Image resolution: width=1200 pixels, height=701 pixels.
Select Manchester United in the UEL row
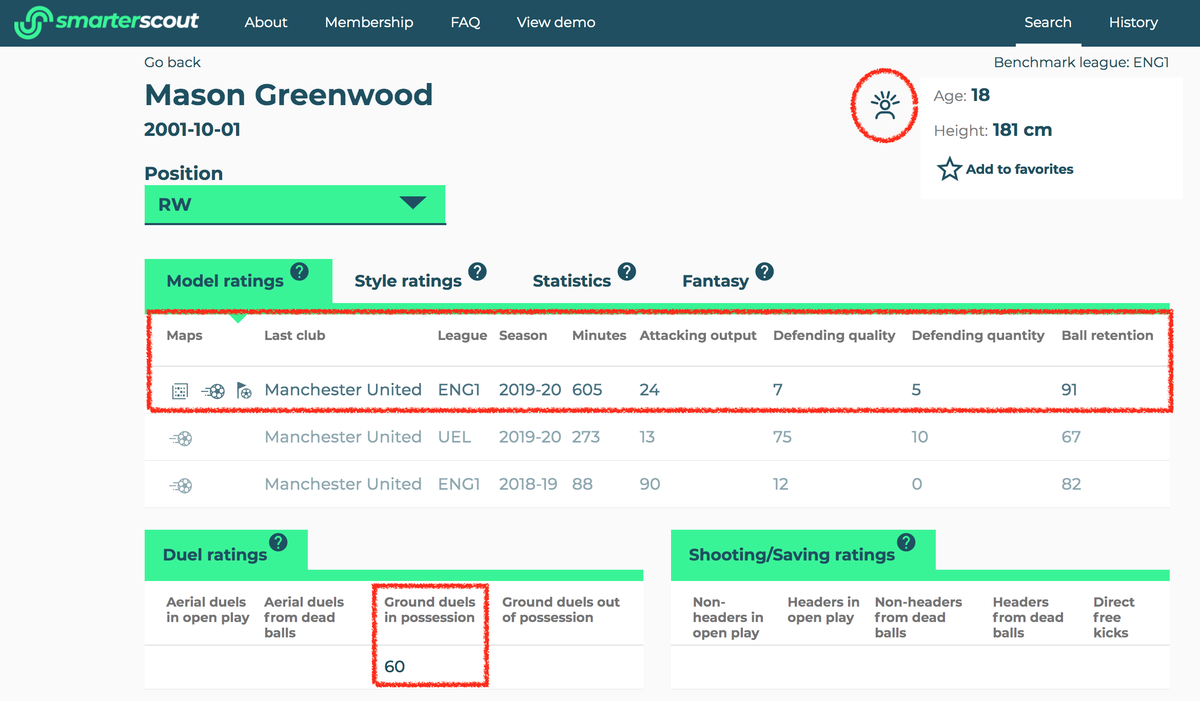point(343,437)
